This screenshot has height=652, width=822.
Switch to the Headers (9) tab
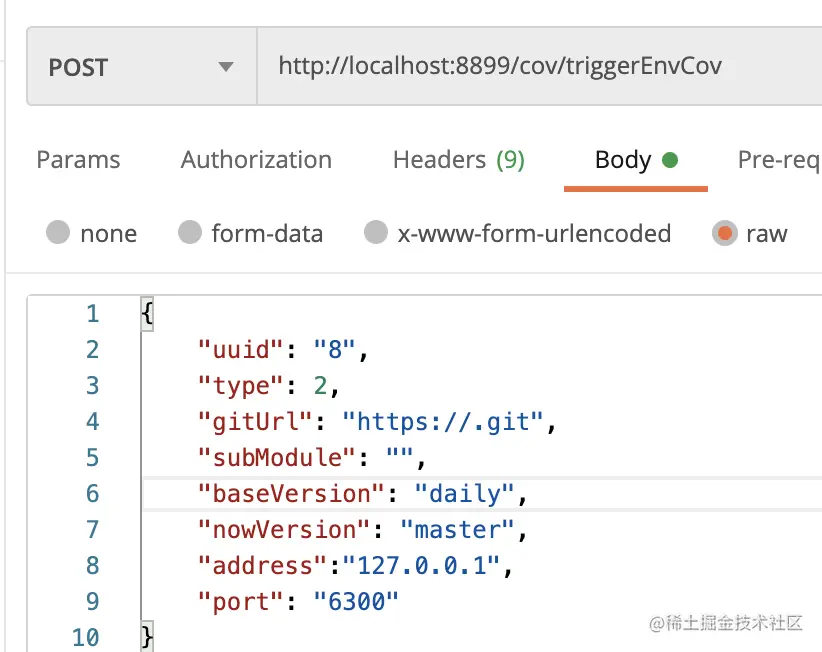pyautogui.click(x=458, y=160)
